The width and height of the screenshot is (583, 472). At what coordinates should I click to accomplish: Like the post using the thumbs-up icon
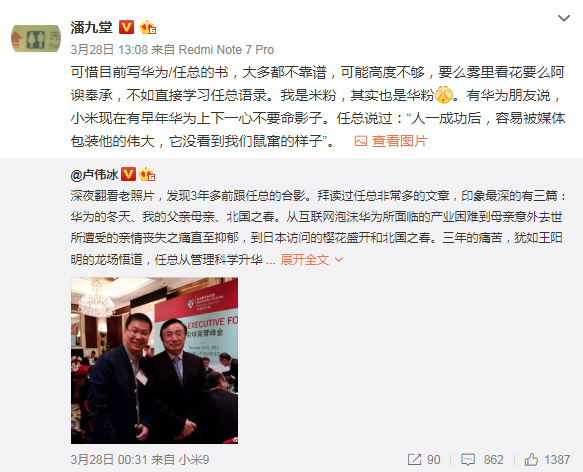point(531,460)
